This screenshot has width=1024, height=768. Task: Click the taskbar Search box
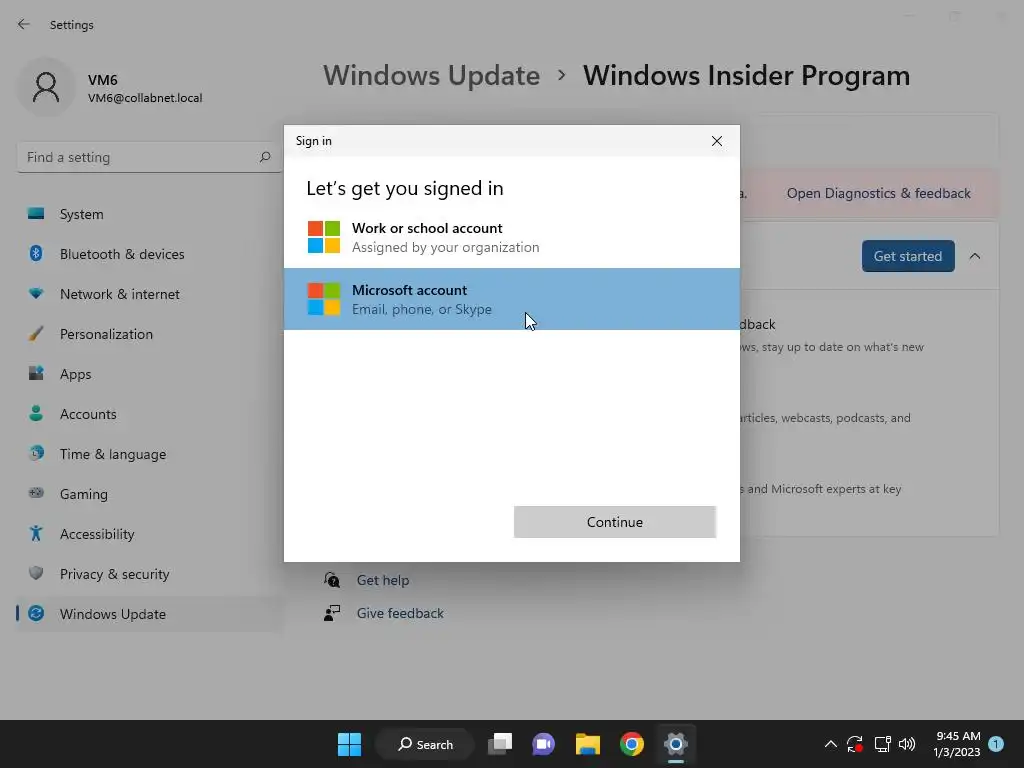click(x=425, y=744)
